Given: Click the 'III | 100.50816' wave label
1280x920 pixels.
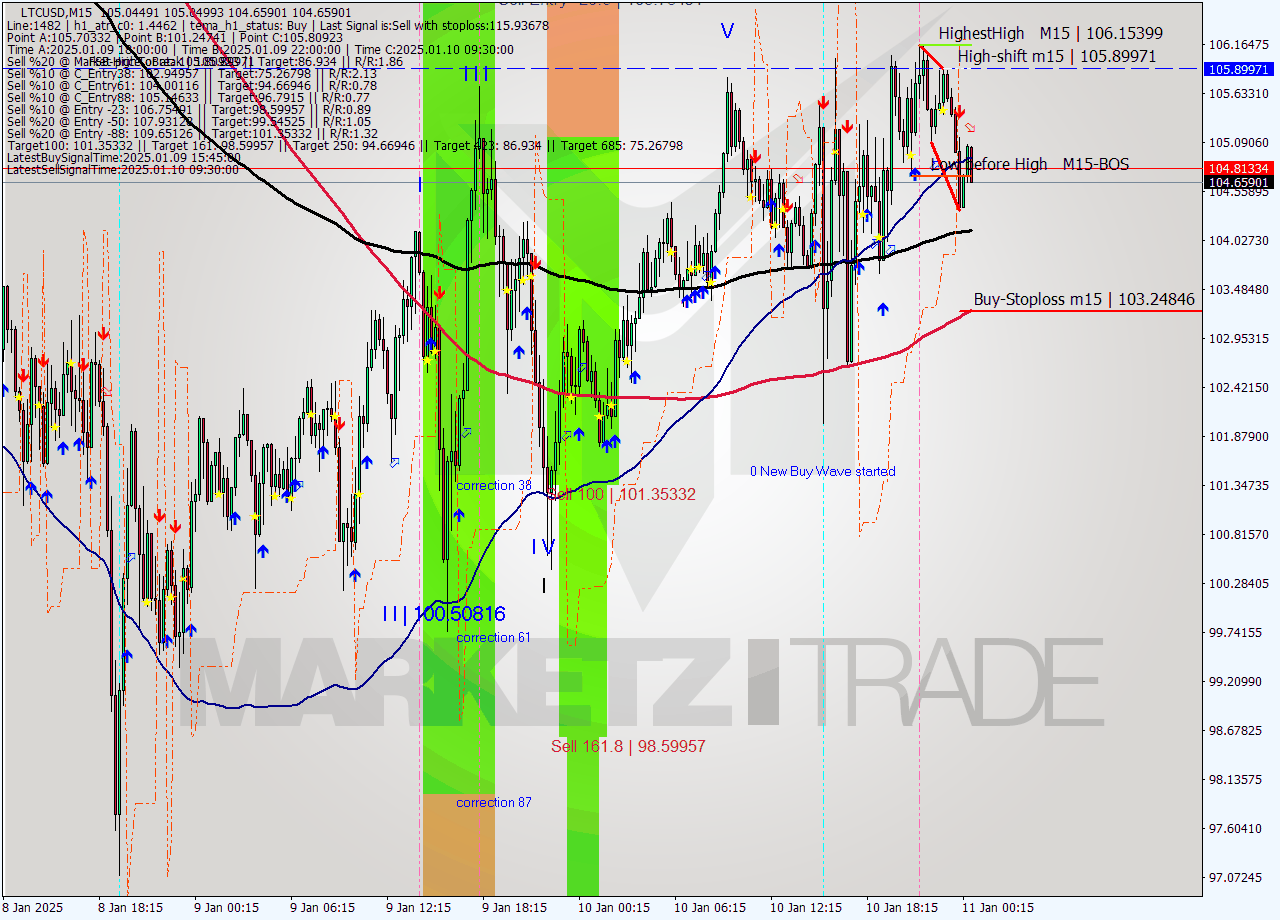Looking at the screenshot, I should (x=444, y=614).
